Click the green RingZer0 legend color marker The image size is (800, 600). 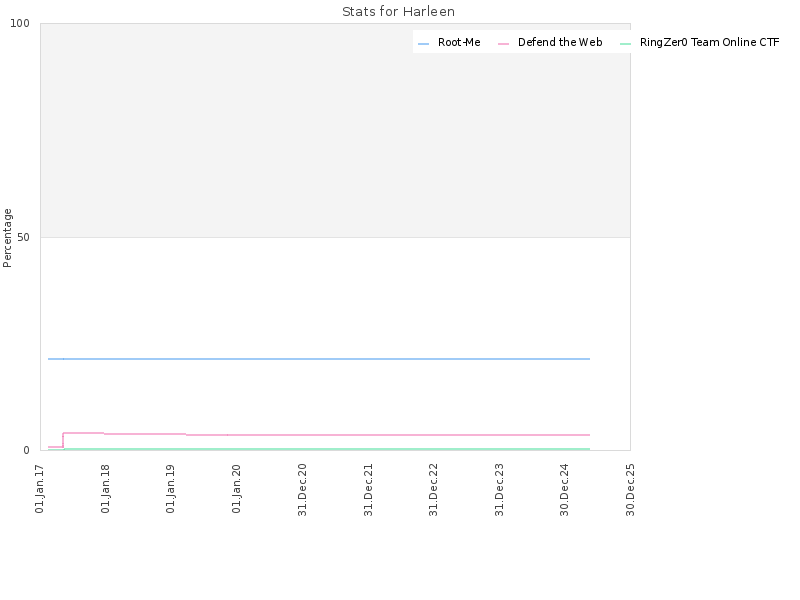point(626,44)
